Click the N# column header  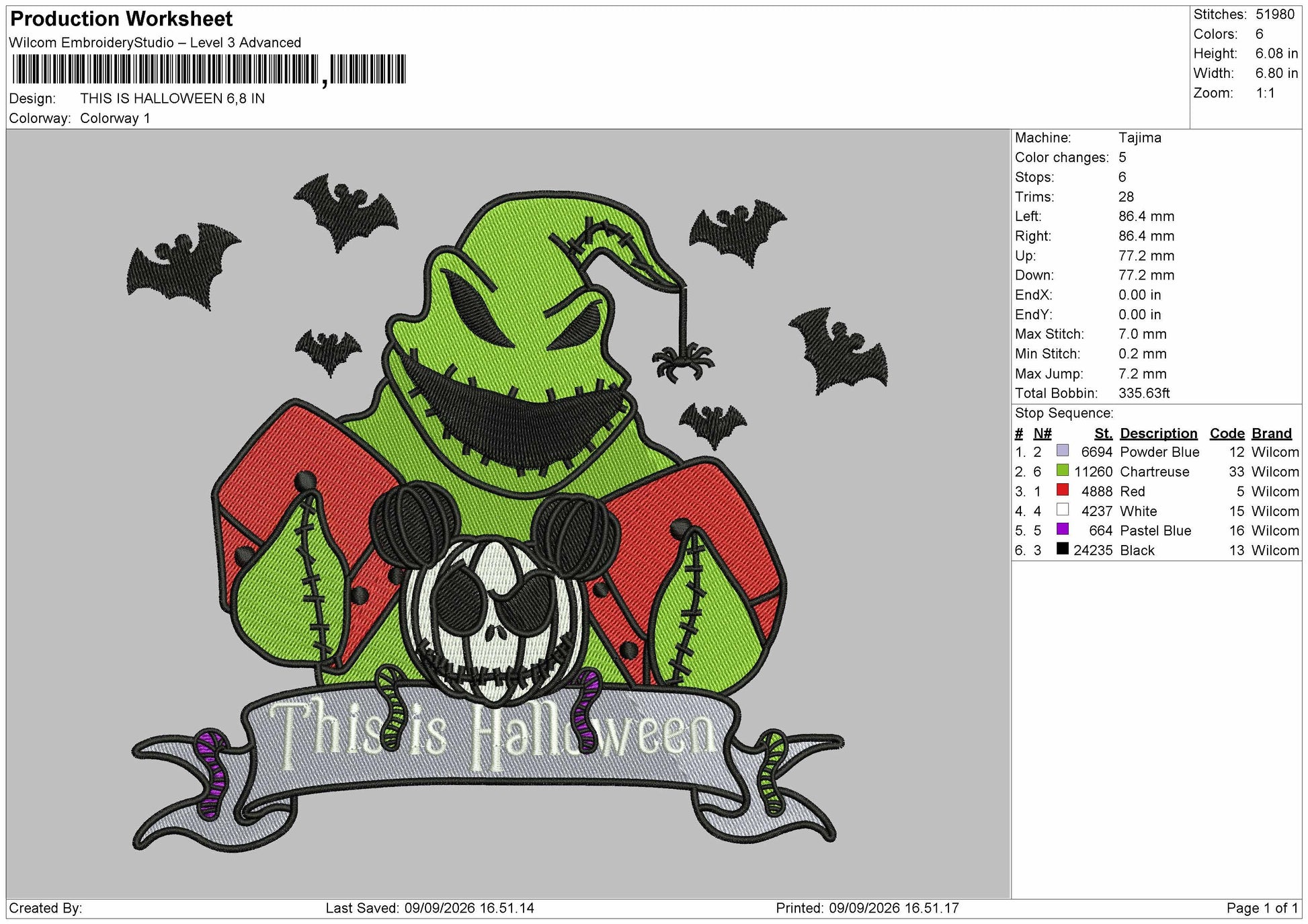(1042, 433)
